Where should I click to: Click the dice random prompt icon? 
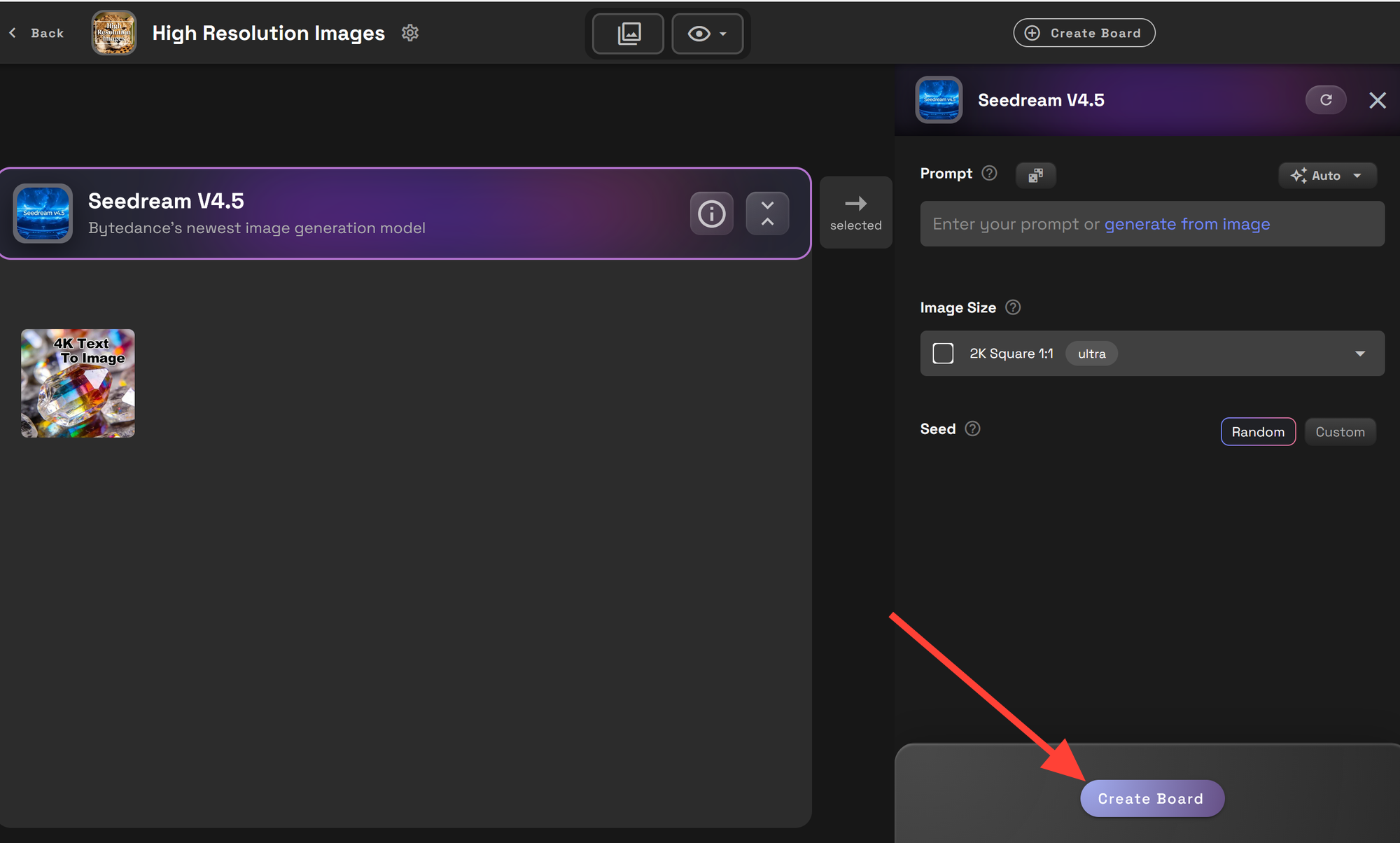(x=1035, y=175)
